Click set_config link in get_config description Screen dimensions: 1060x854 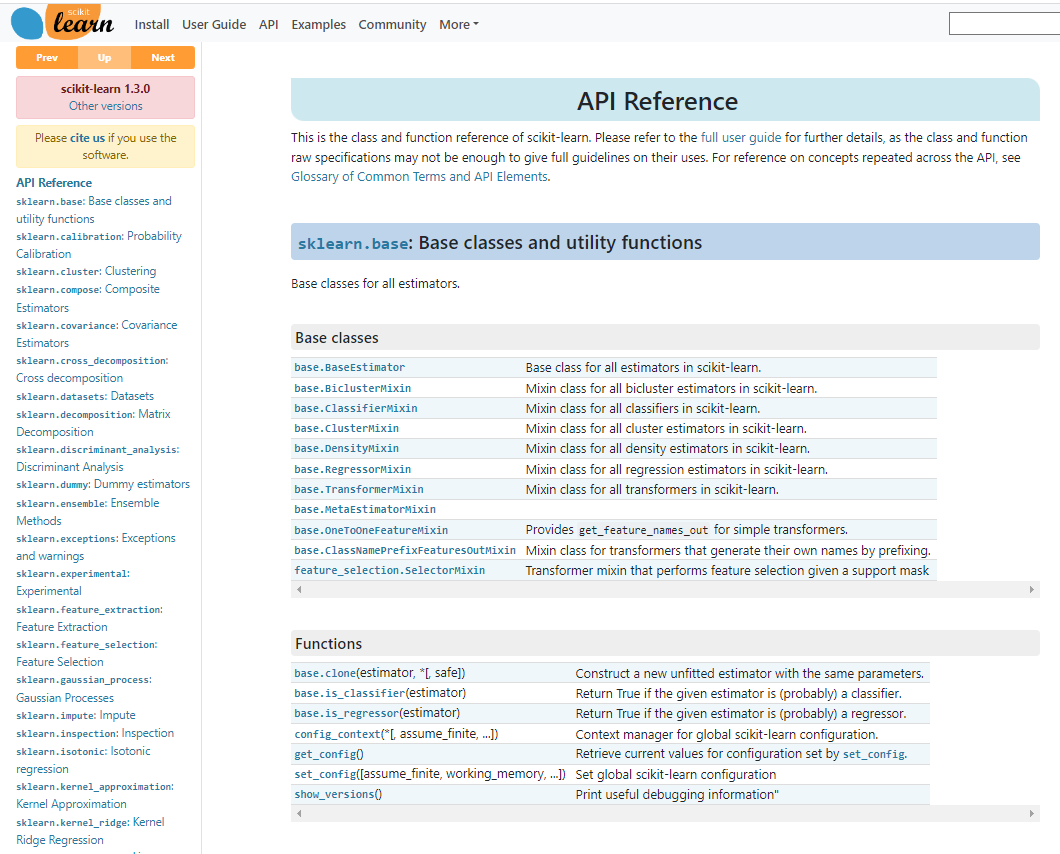873,754
